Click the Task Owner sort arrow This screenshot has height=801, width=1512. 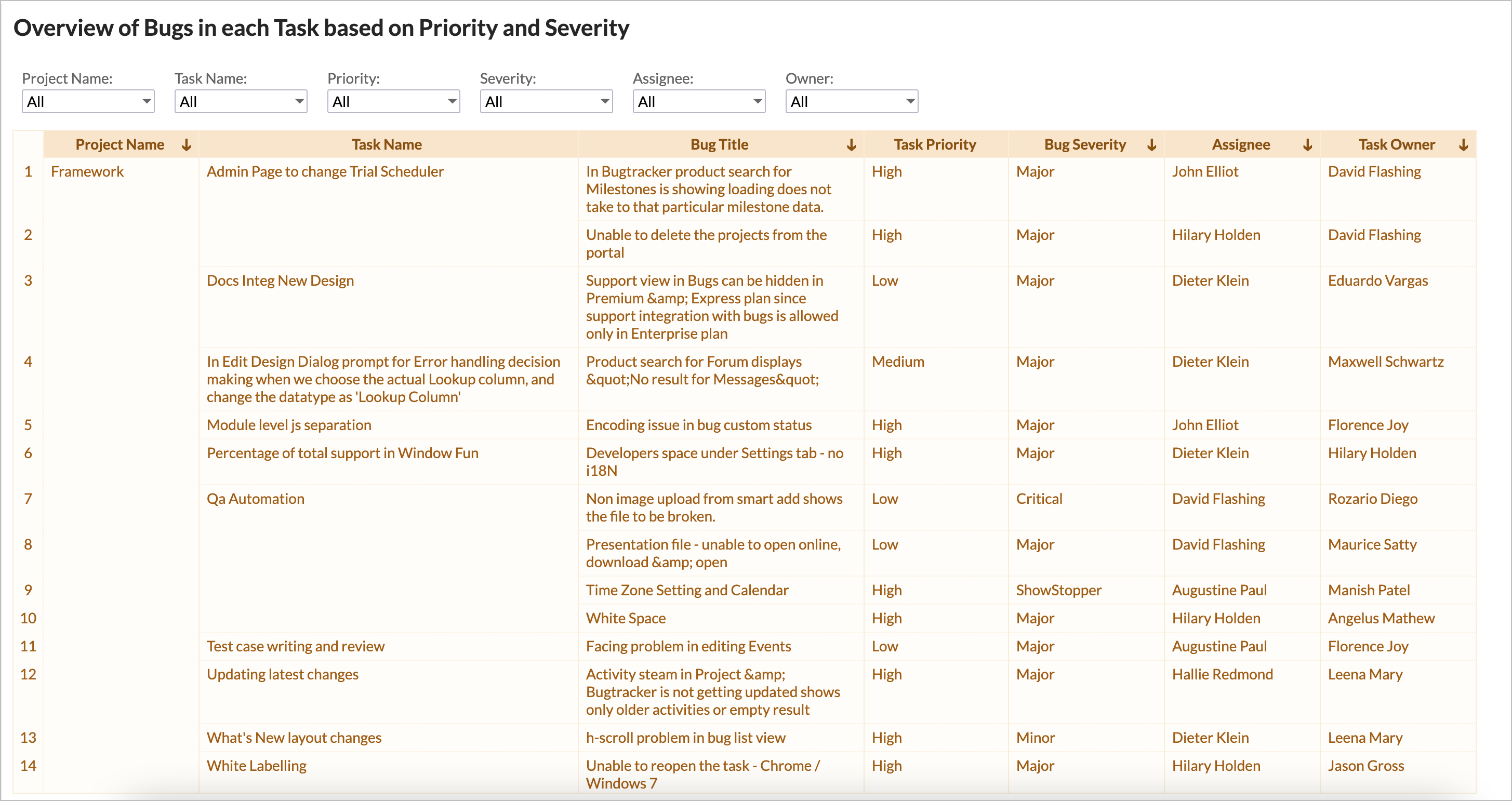tap(1462, 144)
